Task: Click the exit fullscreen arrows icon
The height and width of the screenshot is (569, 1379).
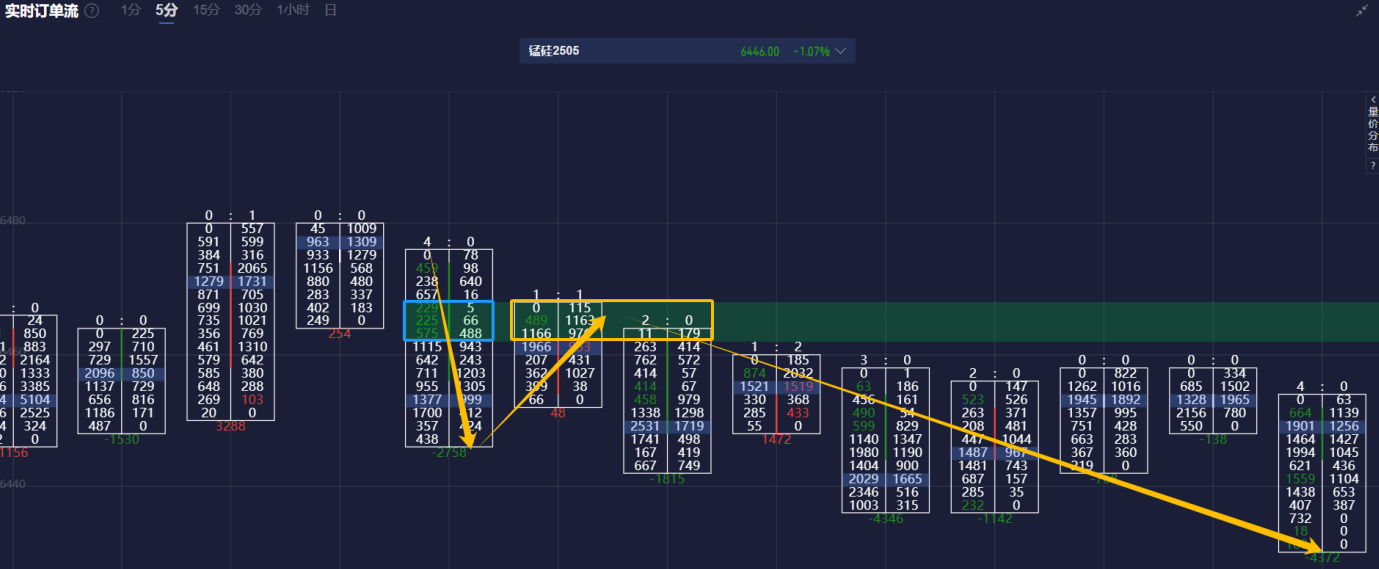Action: coord(1362,10)
